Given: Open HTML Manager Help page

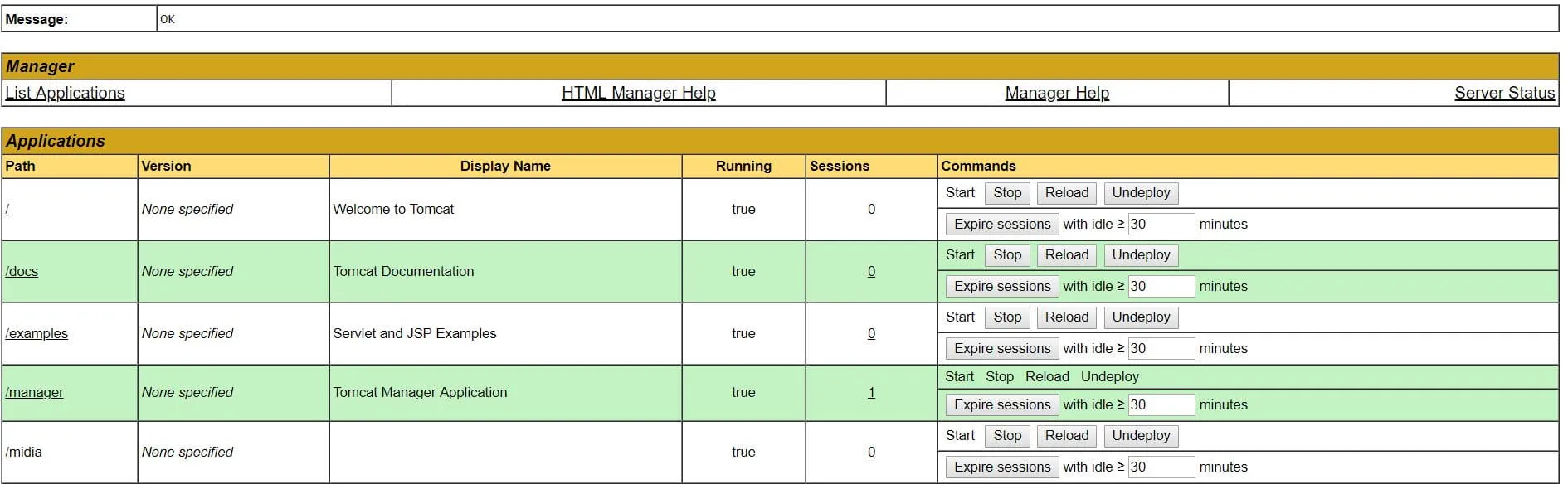Looking at the screenshot, I should (x=638, y=93).
